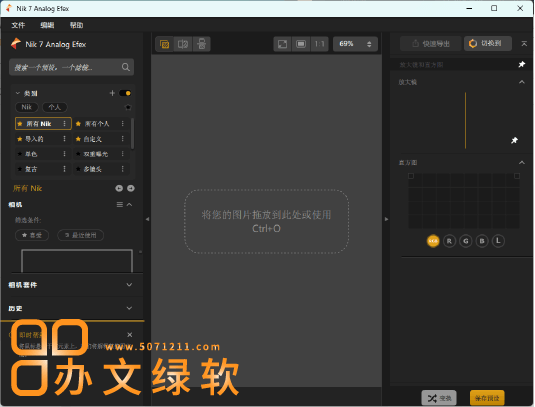Collapse the 类别 section chevron

[x=18, y=93]
